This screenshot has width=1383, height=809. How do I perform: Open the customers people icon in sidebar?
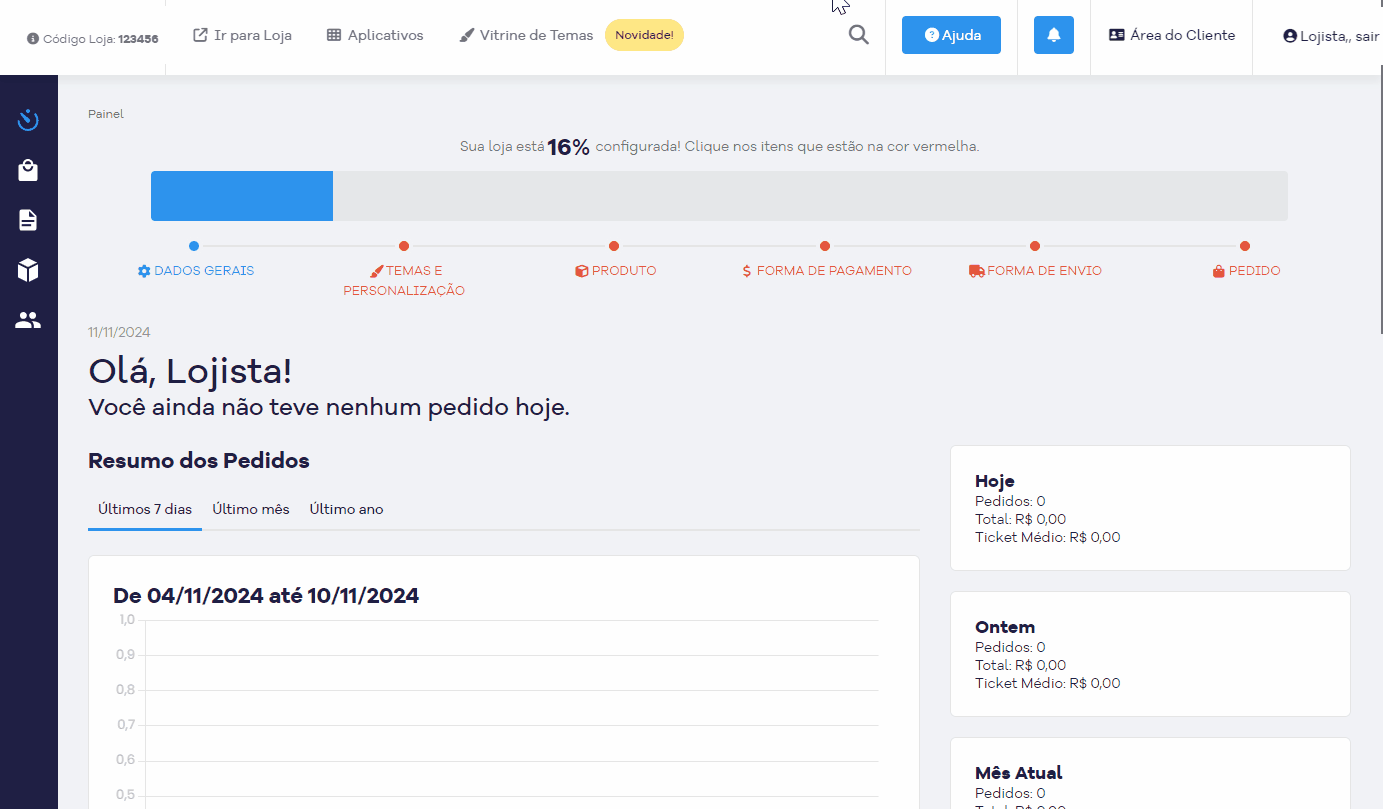coord(28,321)
